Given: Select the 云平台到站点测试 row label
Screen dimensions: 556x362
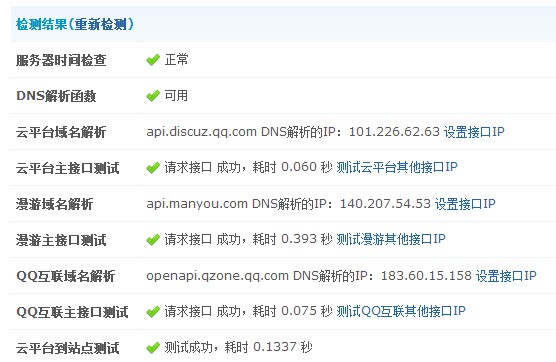Looking at the screenshot, I should [67, 348].
